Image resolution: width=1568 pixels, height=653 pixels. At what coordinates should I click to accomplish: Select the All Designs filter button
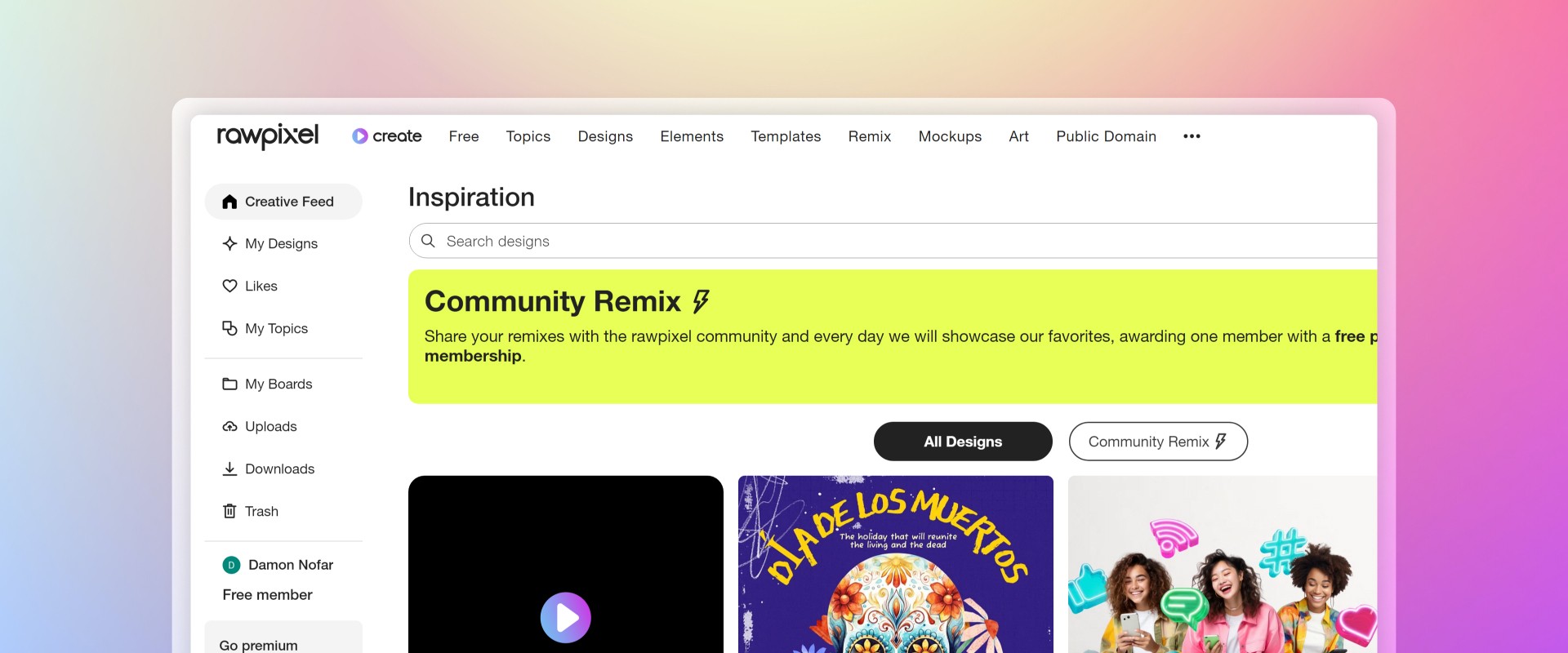(963, 442)
